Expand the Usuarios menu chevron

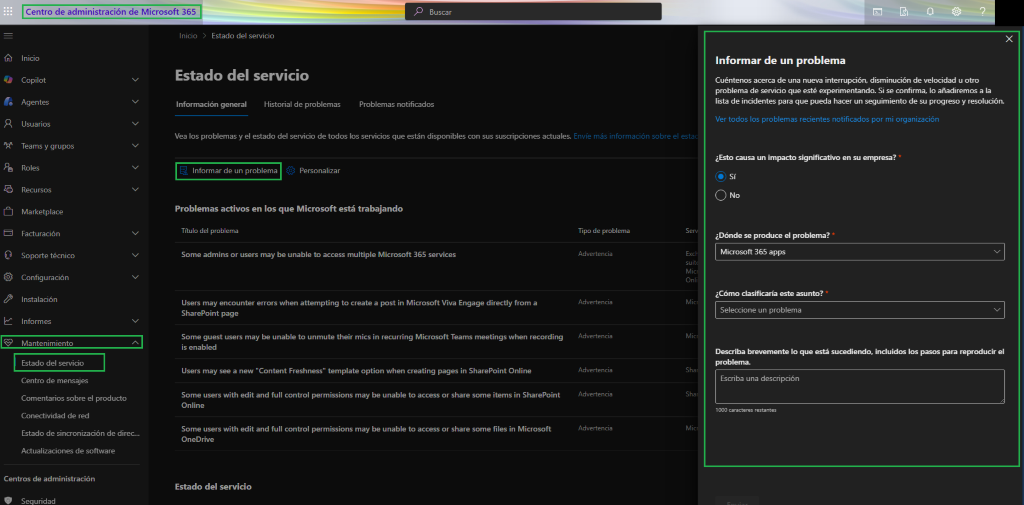[x=135, y=123]
